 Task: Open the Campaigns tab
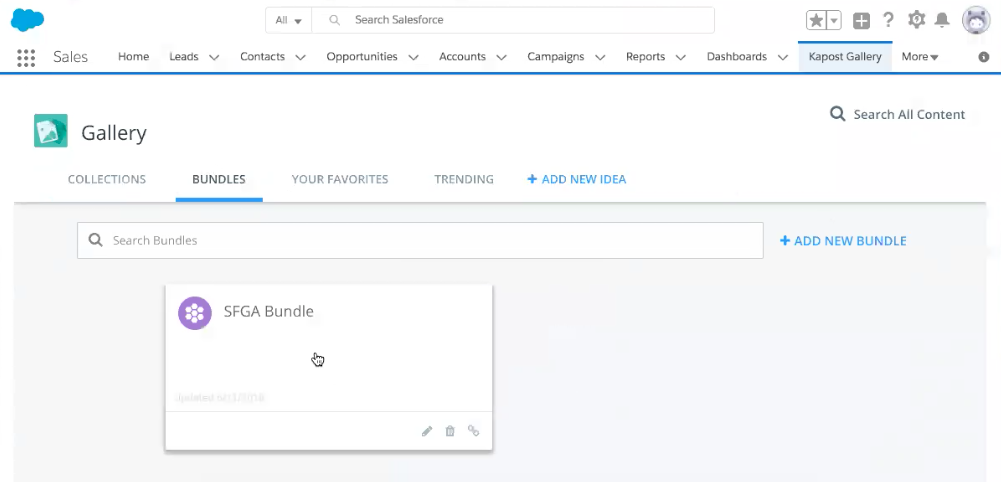555,57
